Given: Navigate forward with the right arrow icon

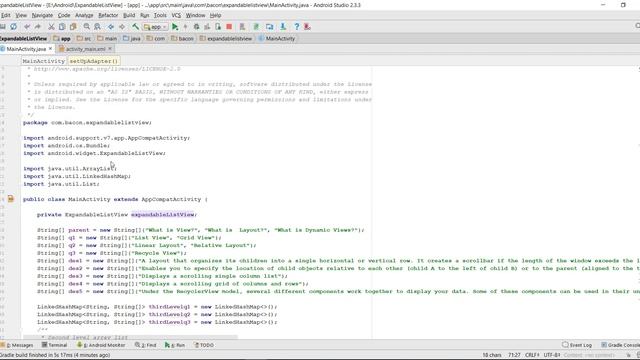Looking at the screenshot, I should point(122,27).
